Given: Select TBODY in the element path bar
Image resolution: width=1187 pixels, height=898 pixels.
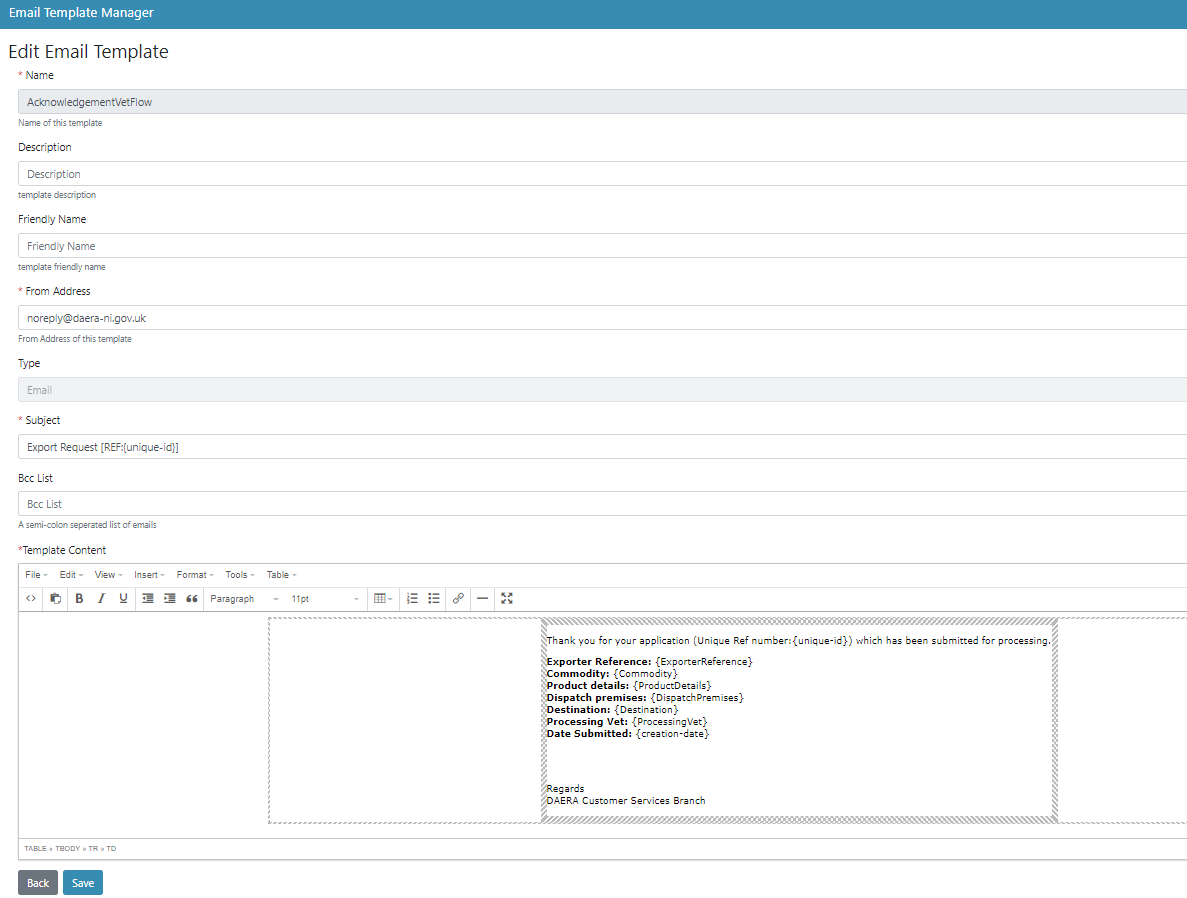Looking at the screenshot, I should point(67,849).
